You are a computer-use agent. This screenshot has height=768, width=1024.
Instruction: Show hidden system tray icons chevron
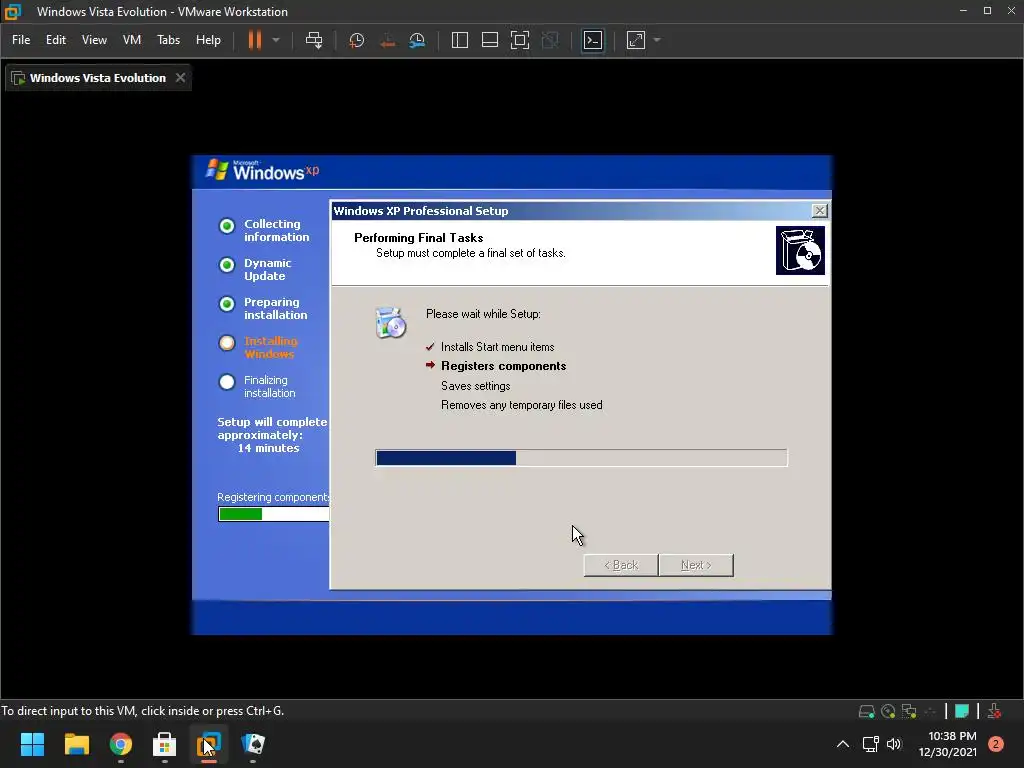(x=843, y=744)
